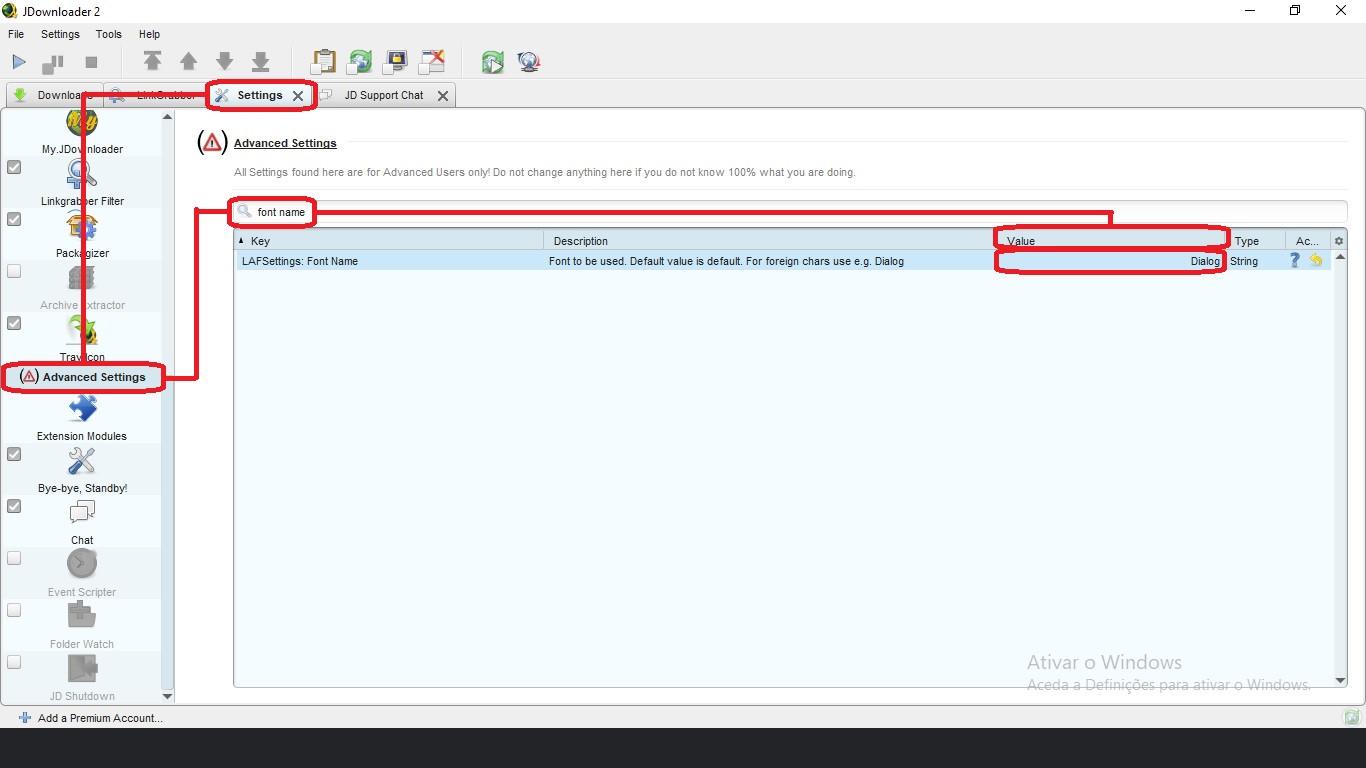1366x768 pixels.
Task: Close the Settings tab
Action: point(298,96)
